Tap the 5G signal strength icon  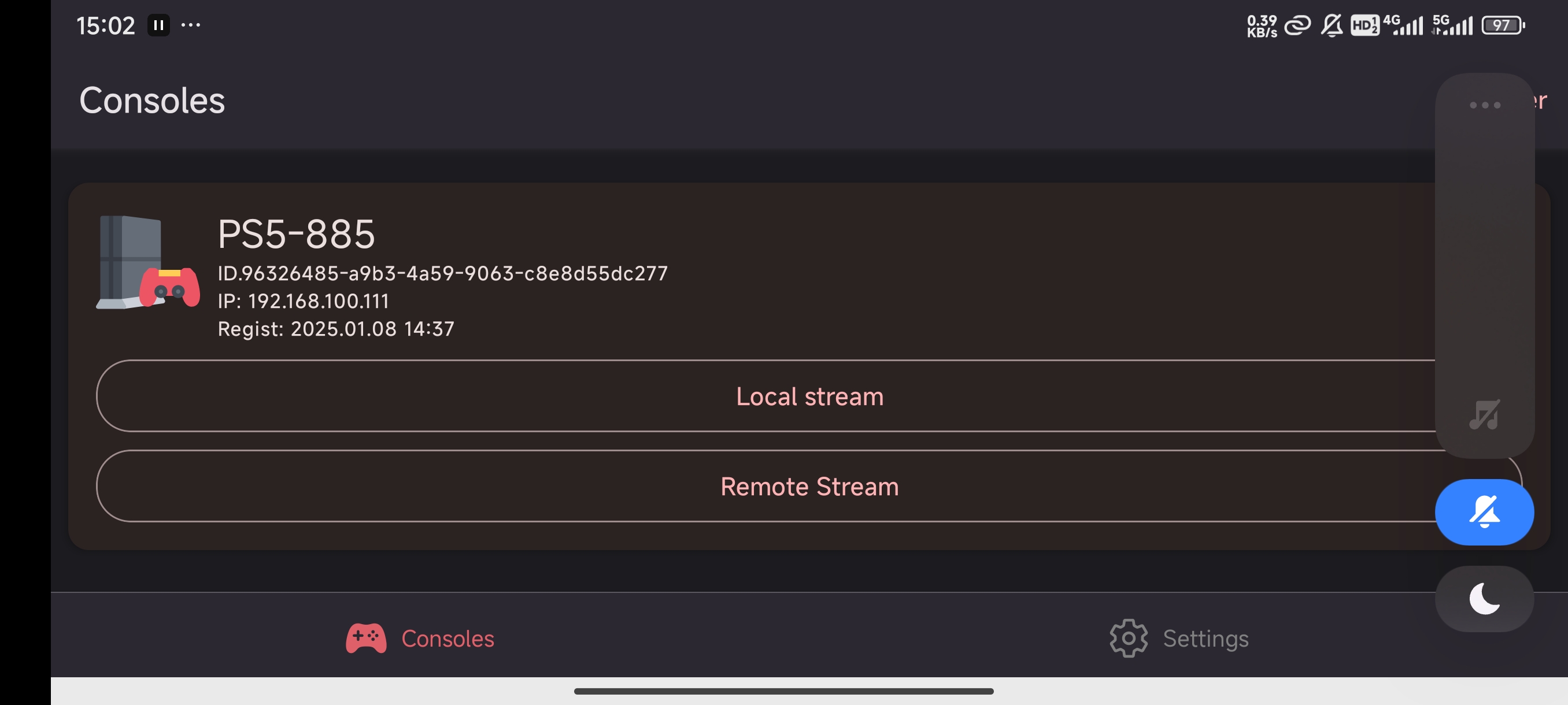click(x=1452, y=25)
